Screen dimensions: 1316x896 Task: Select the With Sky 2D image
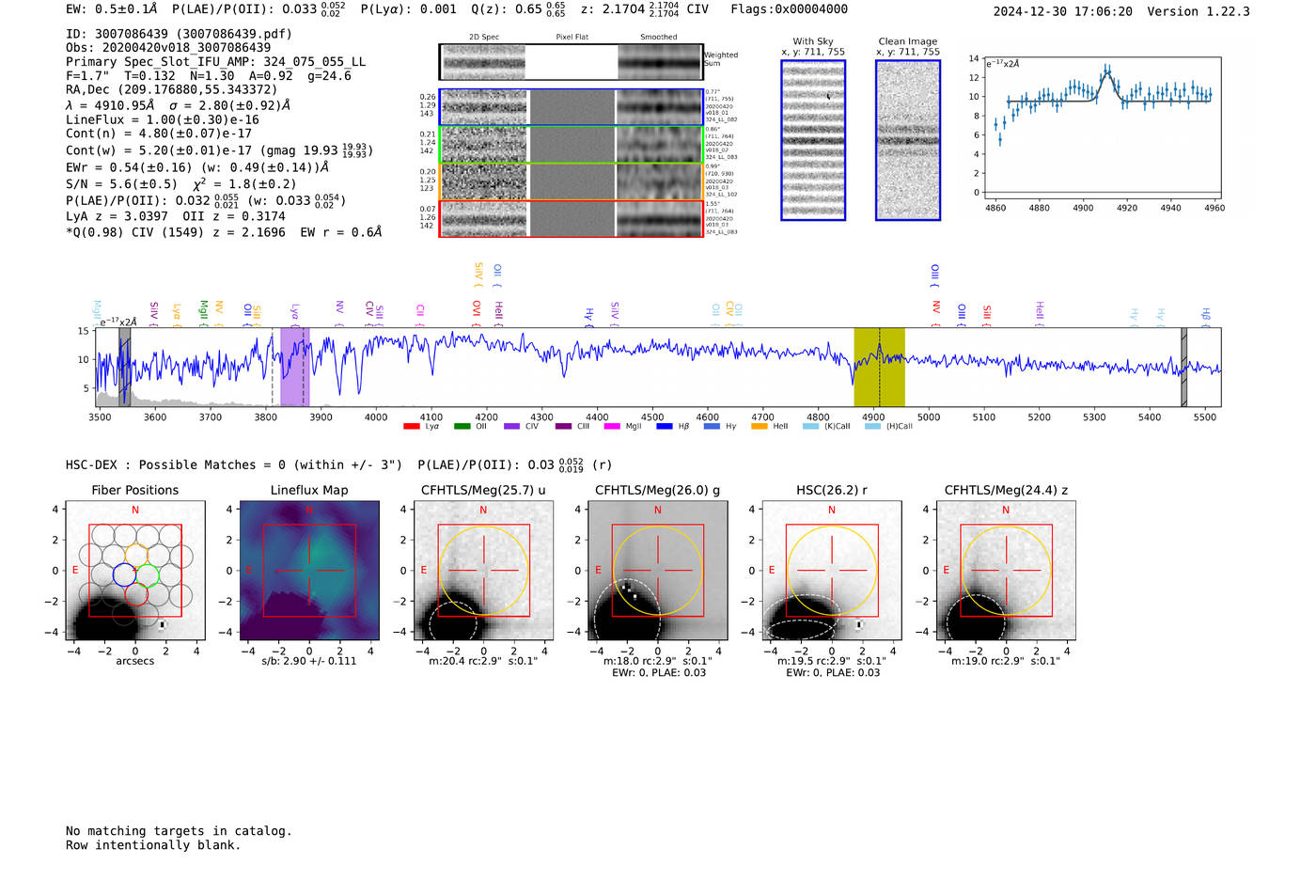(813, 140)
